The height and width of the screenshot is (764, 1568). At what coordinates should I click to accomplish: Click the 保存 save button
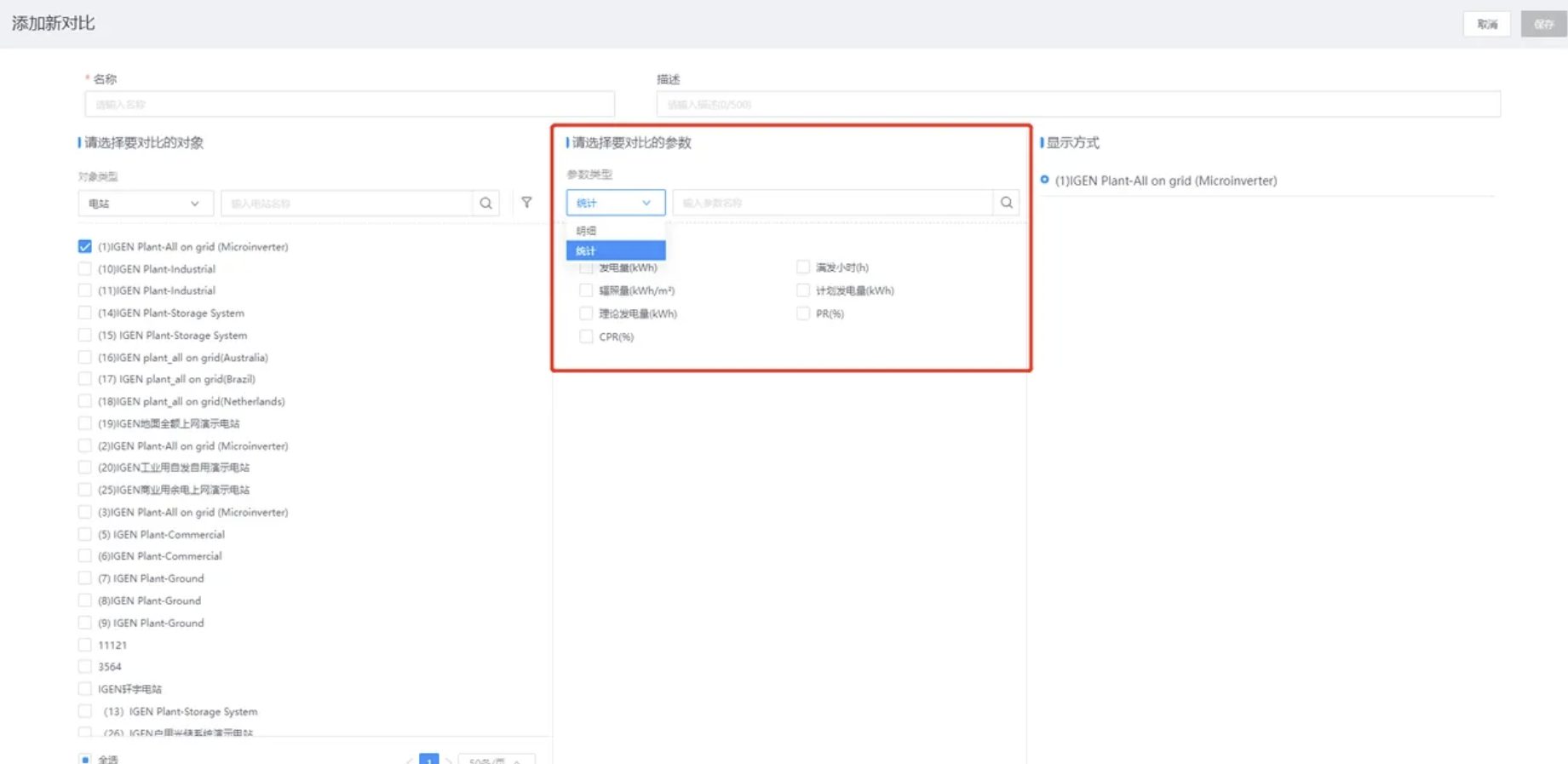click(1543, 25)
